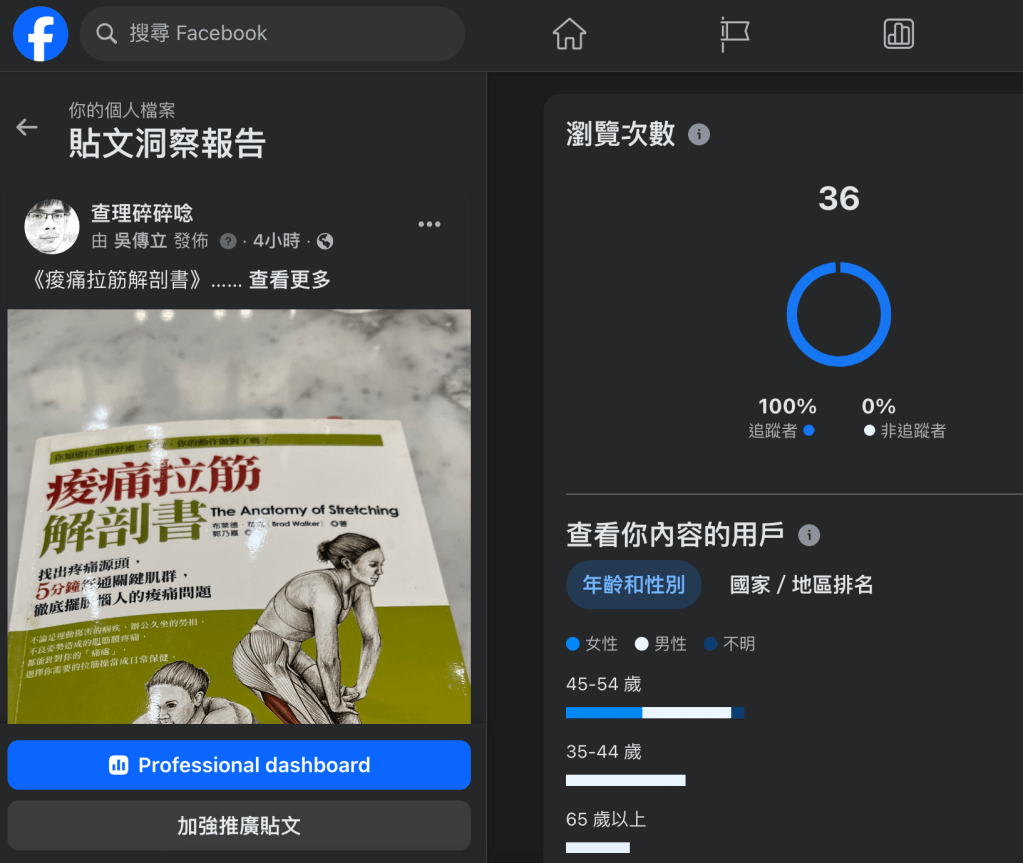
Task: Click in the 搜尋 Facebook search field
Action: [290, 34]
